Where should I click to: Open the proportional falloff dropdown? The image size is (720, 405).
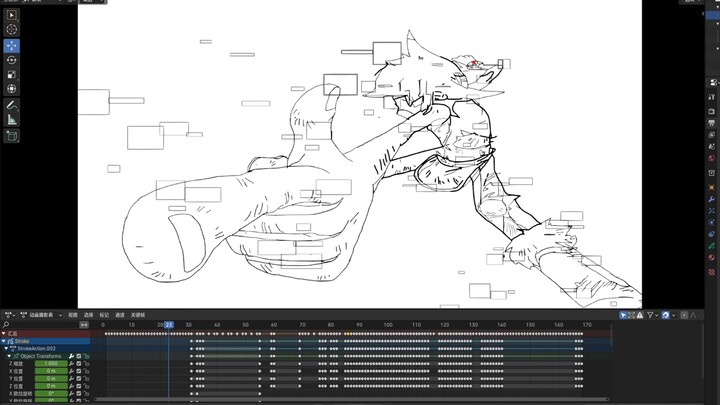pos(693,315)
